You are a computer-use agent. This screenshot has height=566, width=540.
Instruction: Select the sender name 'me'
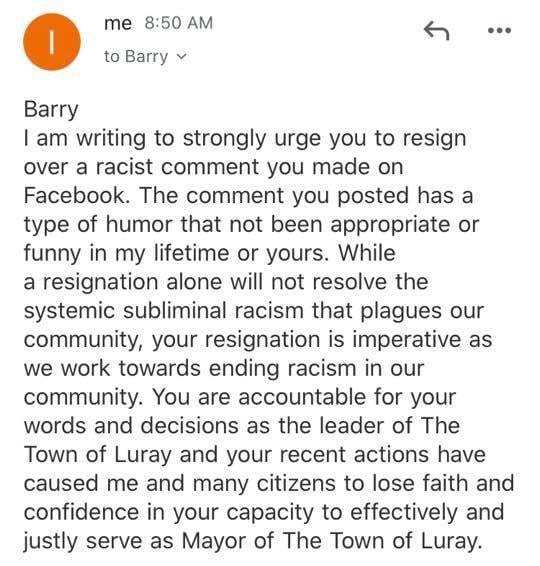point(118,23)
